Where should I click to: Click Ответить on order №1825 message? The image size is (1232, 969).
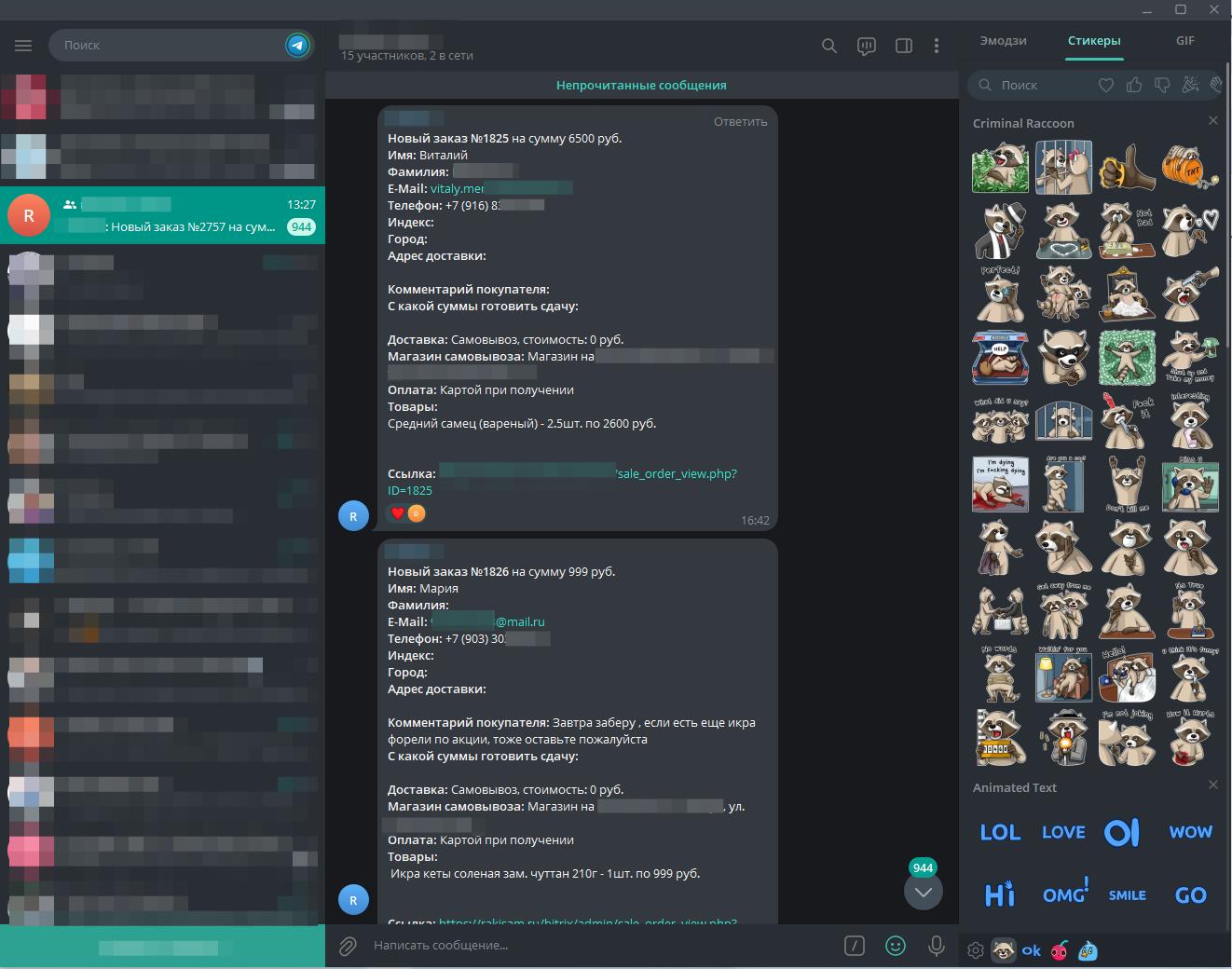pos(740,121)
